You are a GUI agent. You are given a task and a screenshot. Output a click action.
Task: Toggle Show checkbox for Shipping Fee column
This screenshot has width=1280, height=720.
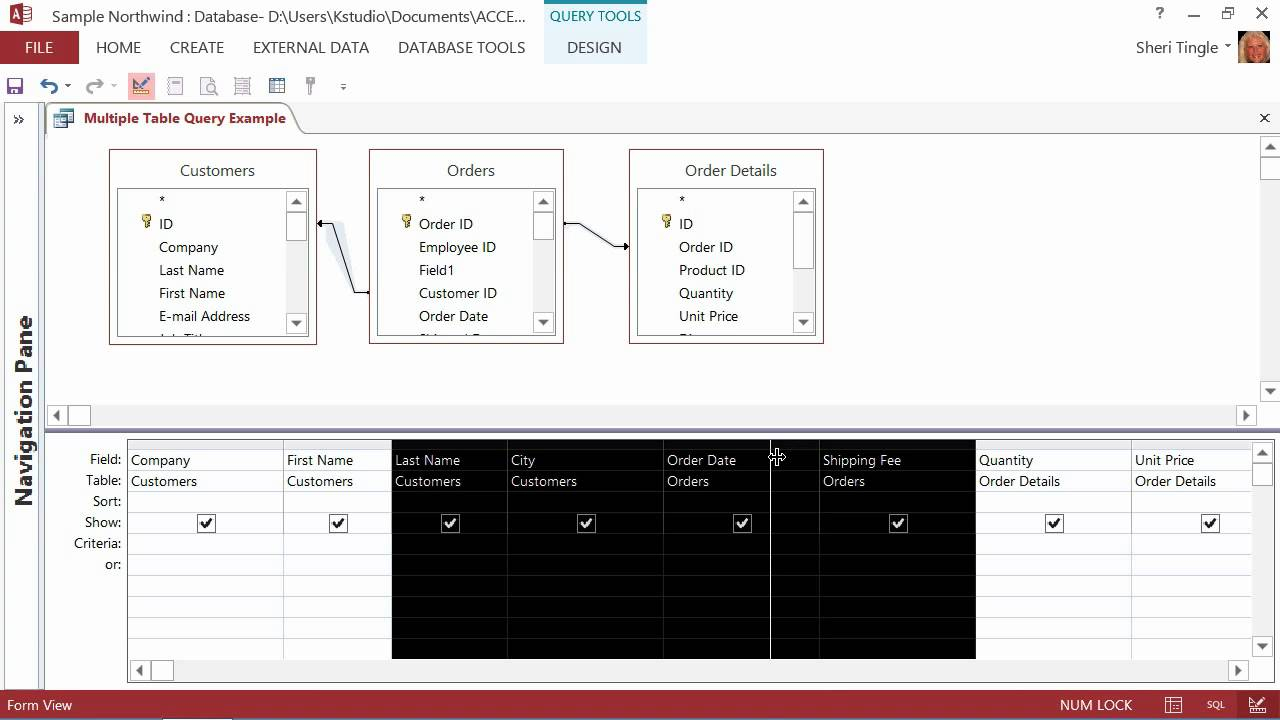click(x=898, y=523)
